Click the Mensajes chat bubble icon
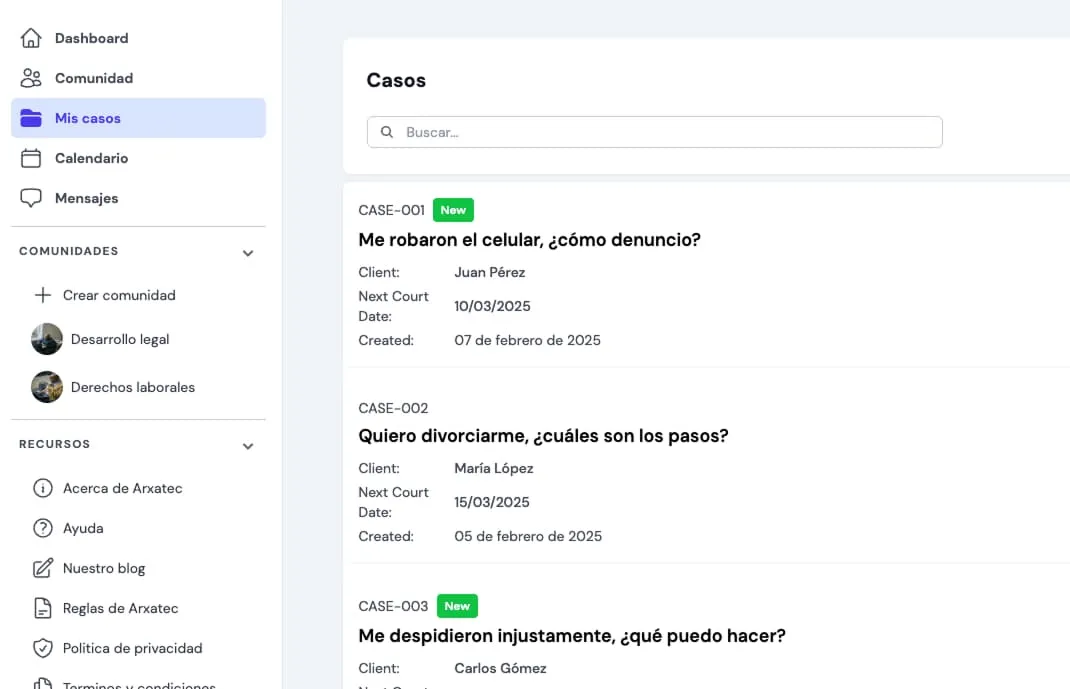Image resolution: width=1070 pixels, height=689 pixels. click(31, 198)
